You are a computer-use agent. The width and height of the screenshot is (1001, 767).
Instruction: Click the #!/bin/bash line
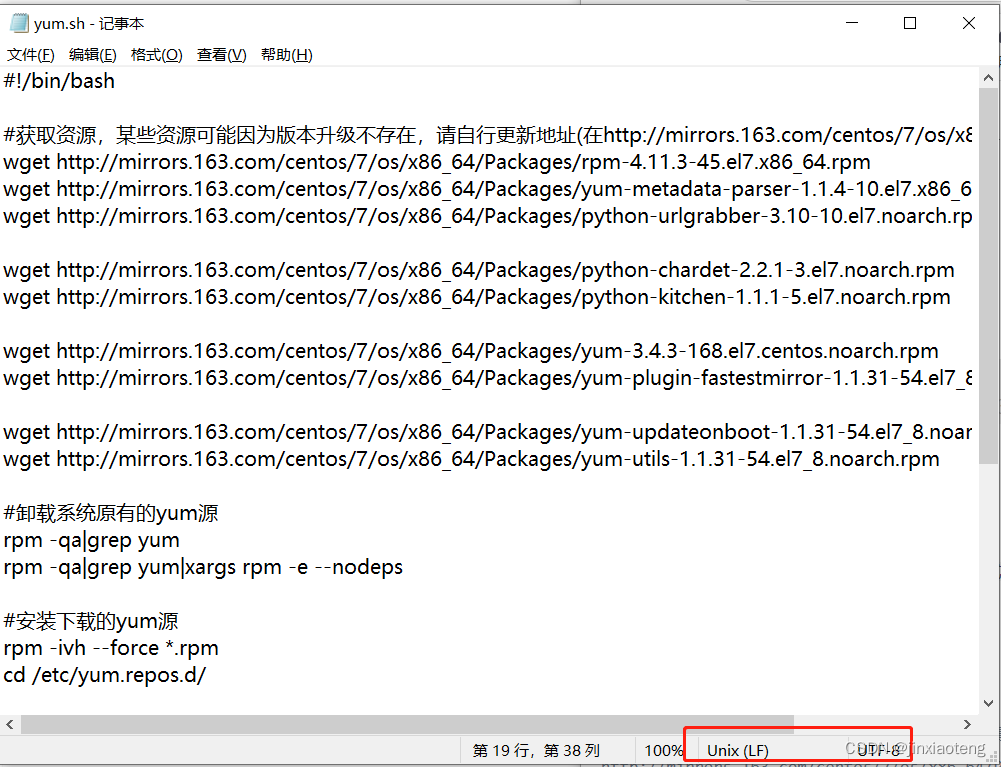click(59, 81)
